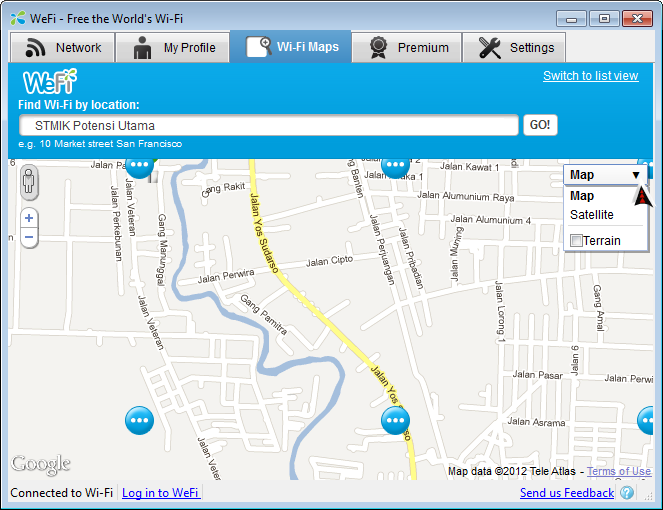The height and width of the screenshot is (510, 663).
Task: Open the help question mark icon
Action: (x=627, y=493)
